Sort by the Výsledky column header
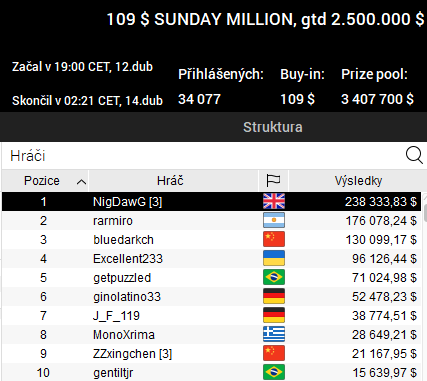Viewport: 427px width, 381px height. click(358, 181)
